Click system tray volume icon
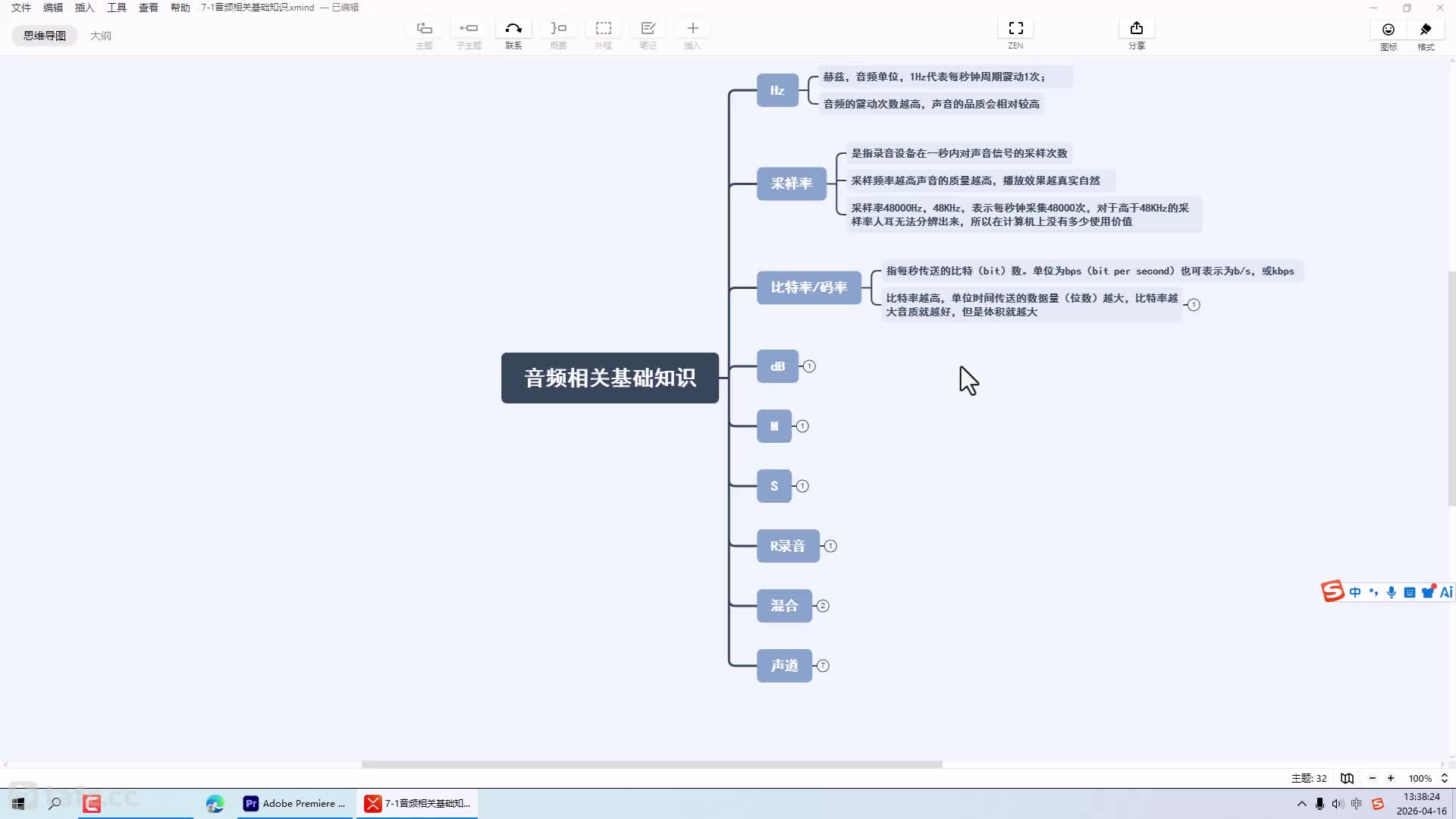Image resolution: width=1456 pixels, height=819 pixels. click(1337, 804)
